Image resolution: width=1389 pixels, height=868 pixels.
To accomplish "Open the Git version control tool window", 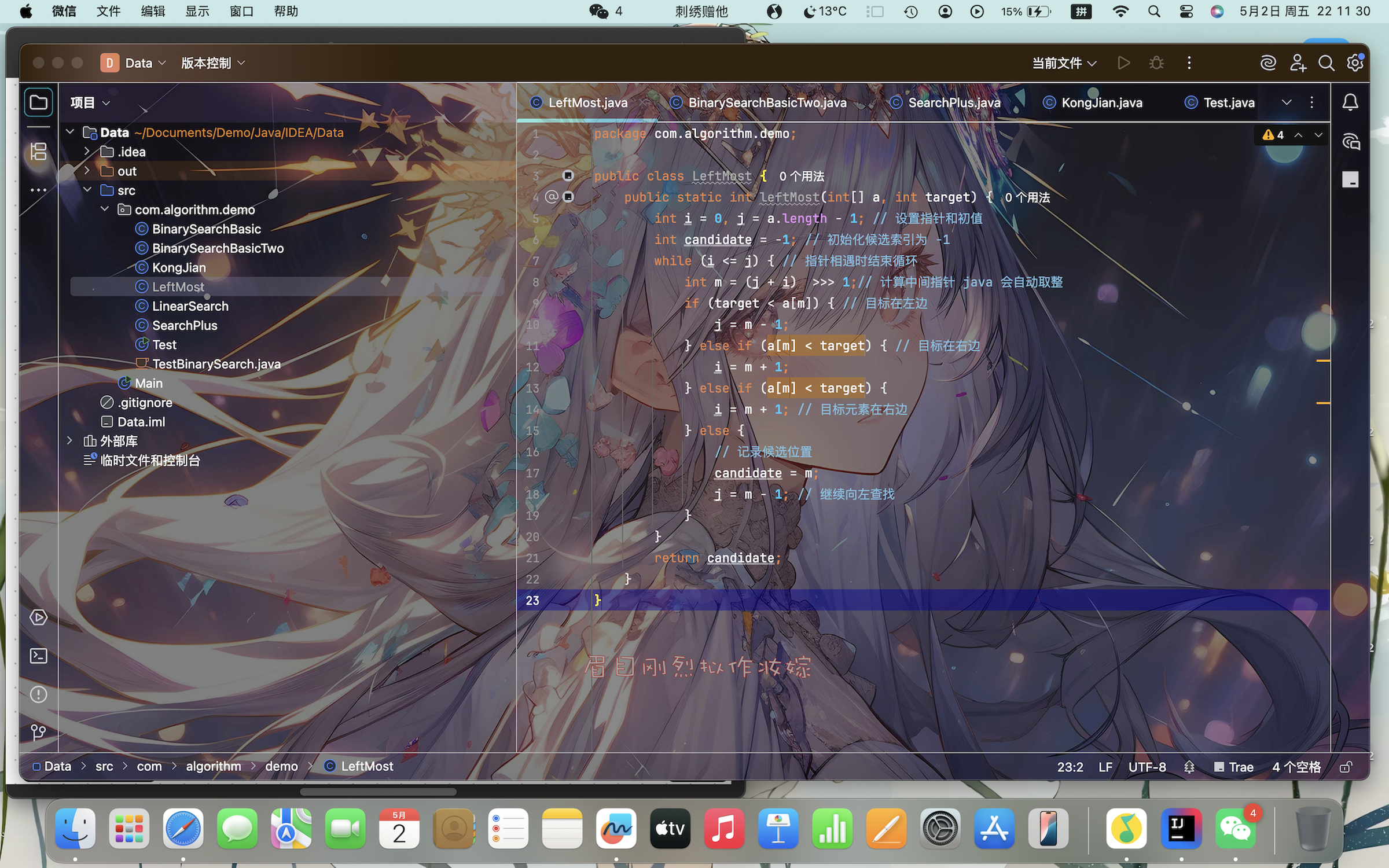I will click(38, 733).
